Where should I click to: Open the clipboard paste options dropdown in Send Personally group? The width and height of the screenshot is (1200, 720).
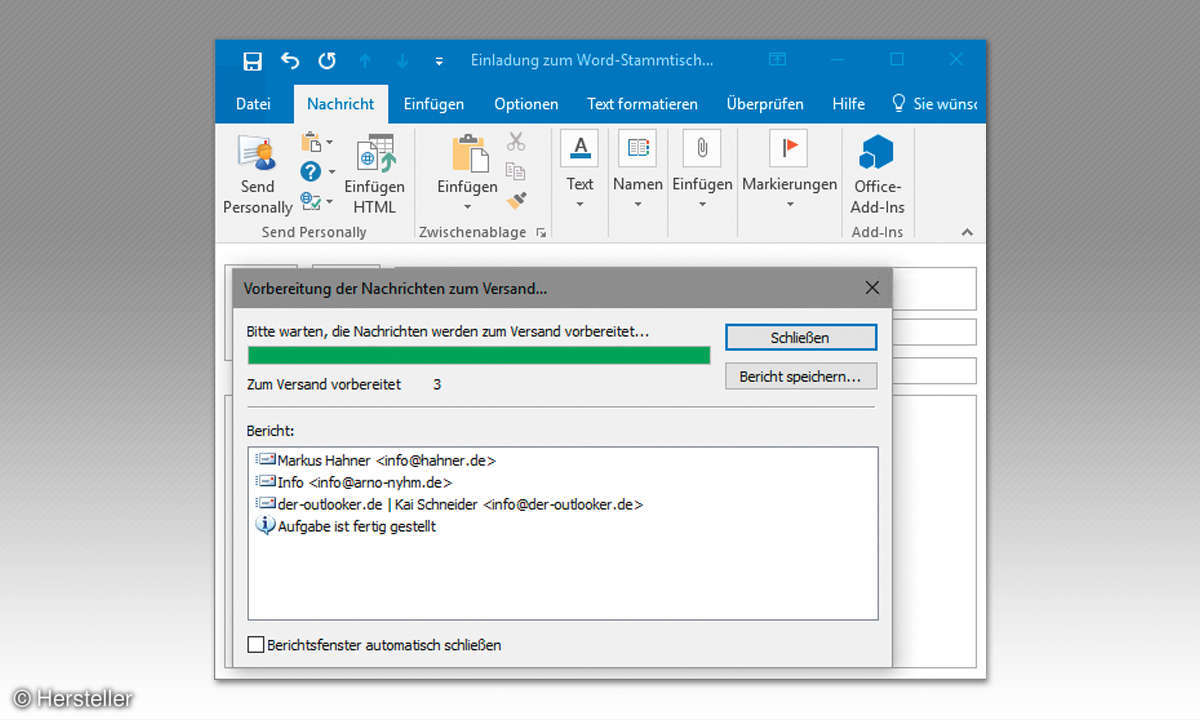[317, 143]
